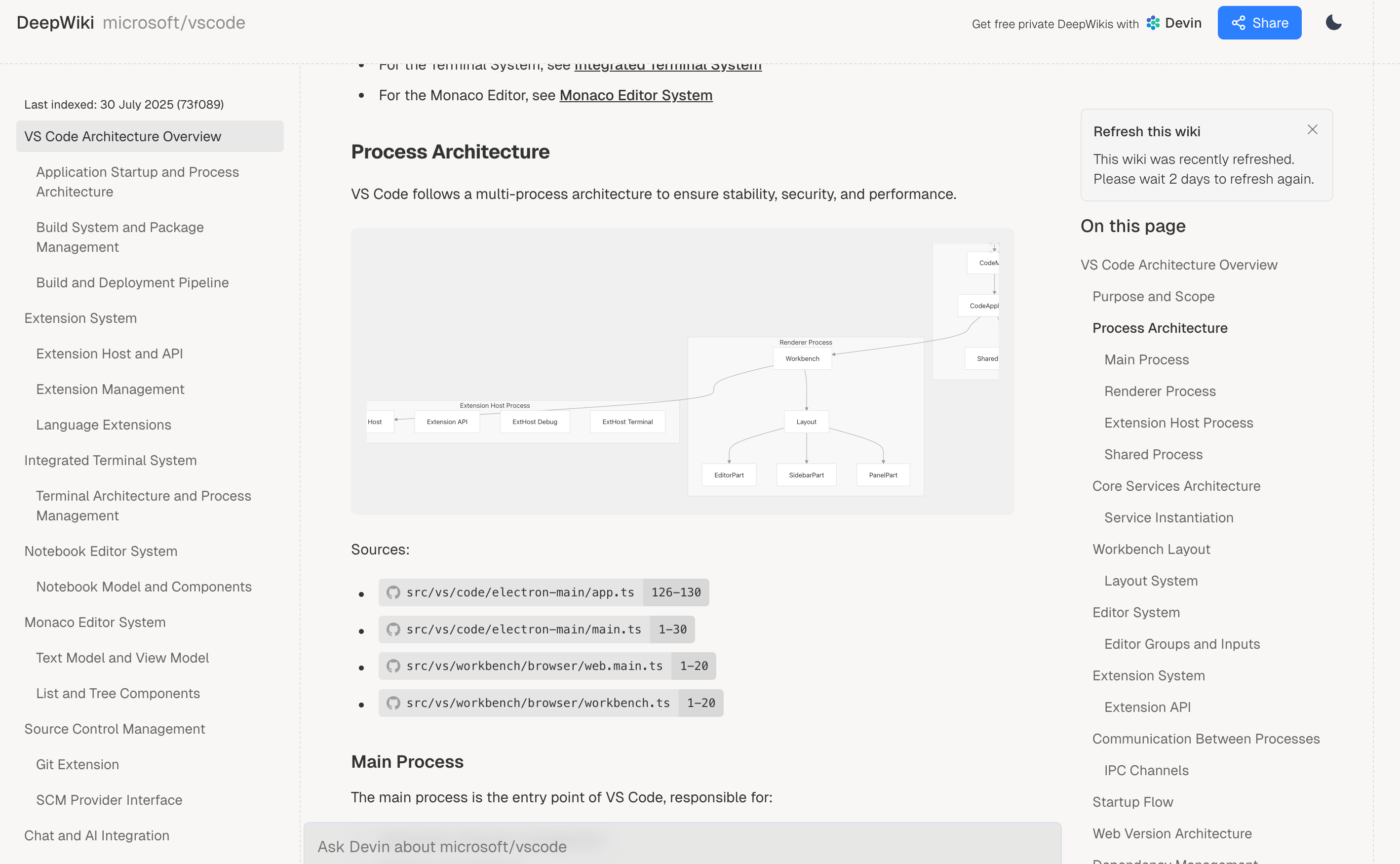
Task: Jump to Renderer Process in page outline
Action: tap(1160, 392)
